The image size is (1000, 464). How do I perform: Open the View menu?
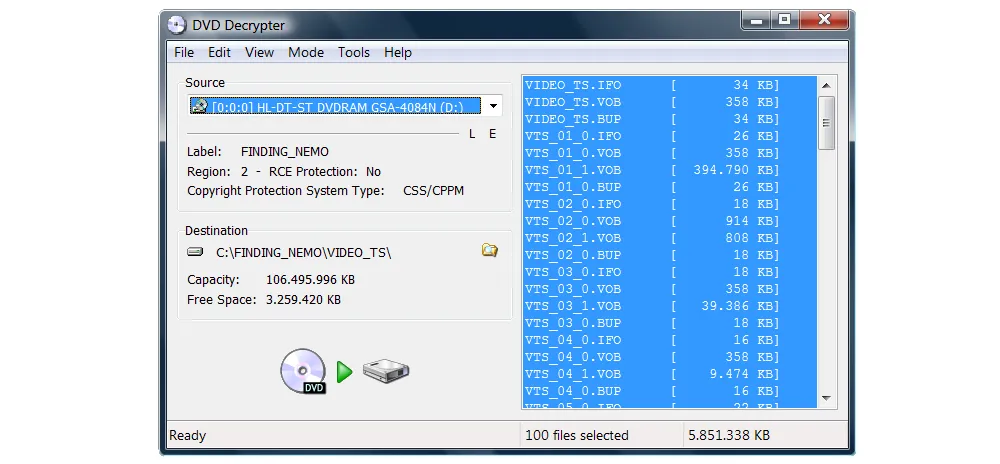[x=259, y=52]
